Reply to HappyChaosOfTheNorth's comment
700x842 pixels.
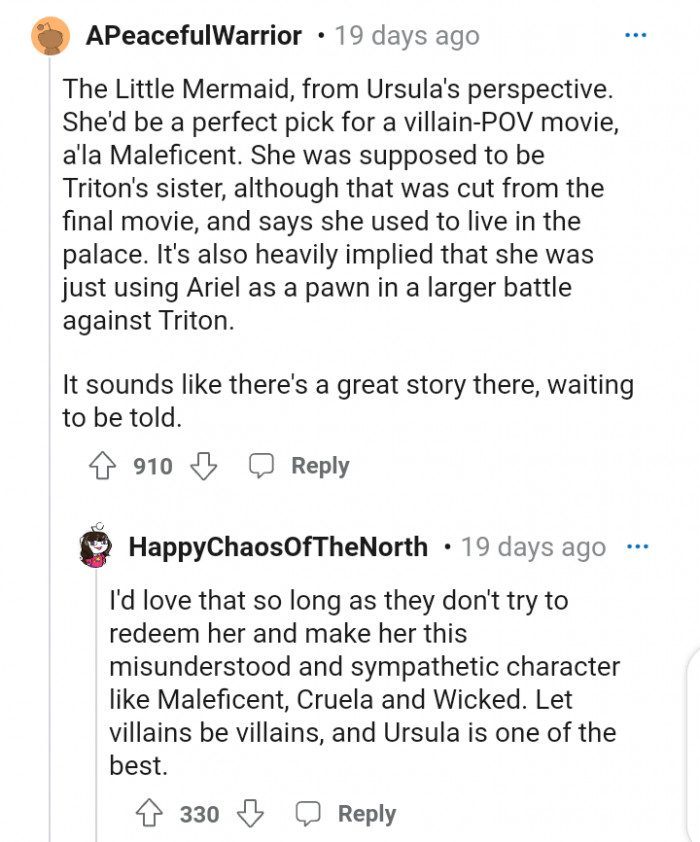(367, 813)
